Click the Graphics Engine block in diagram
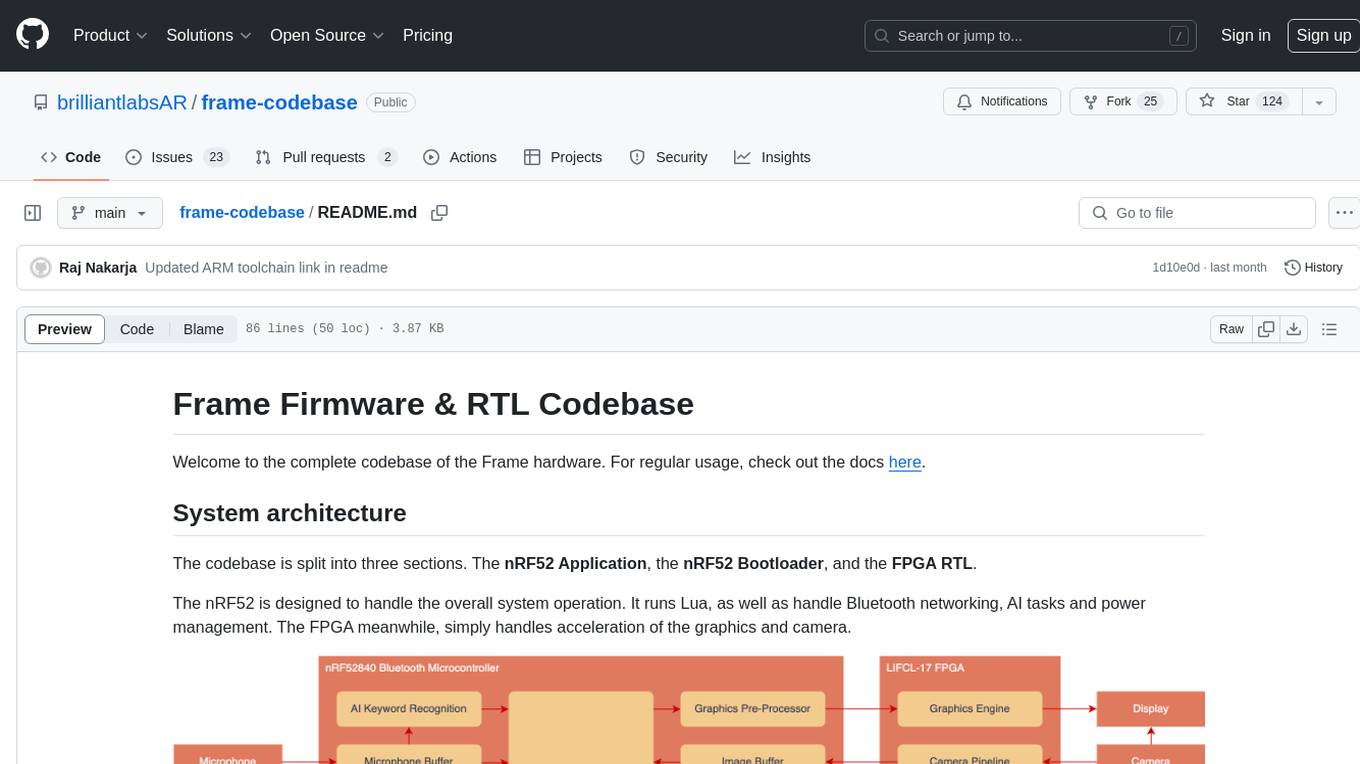 tap(969, 708)
